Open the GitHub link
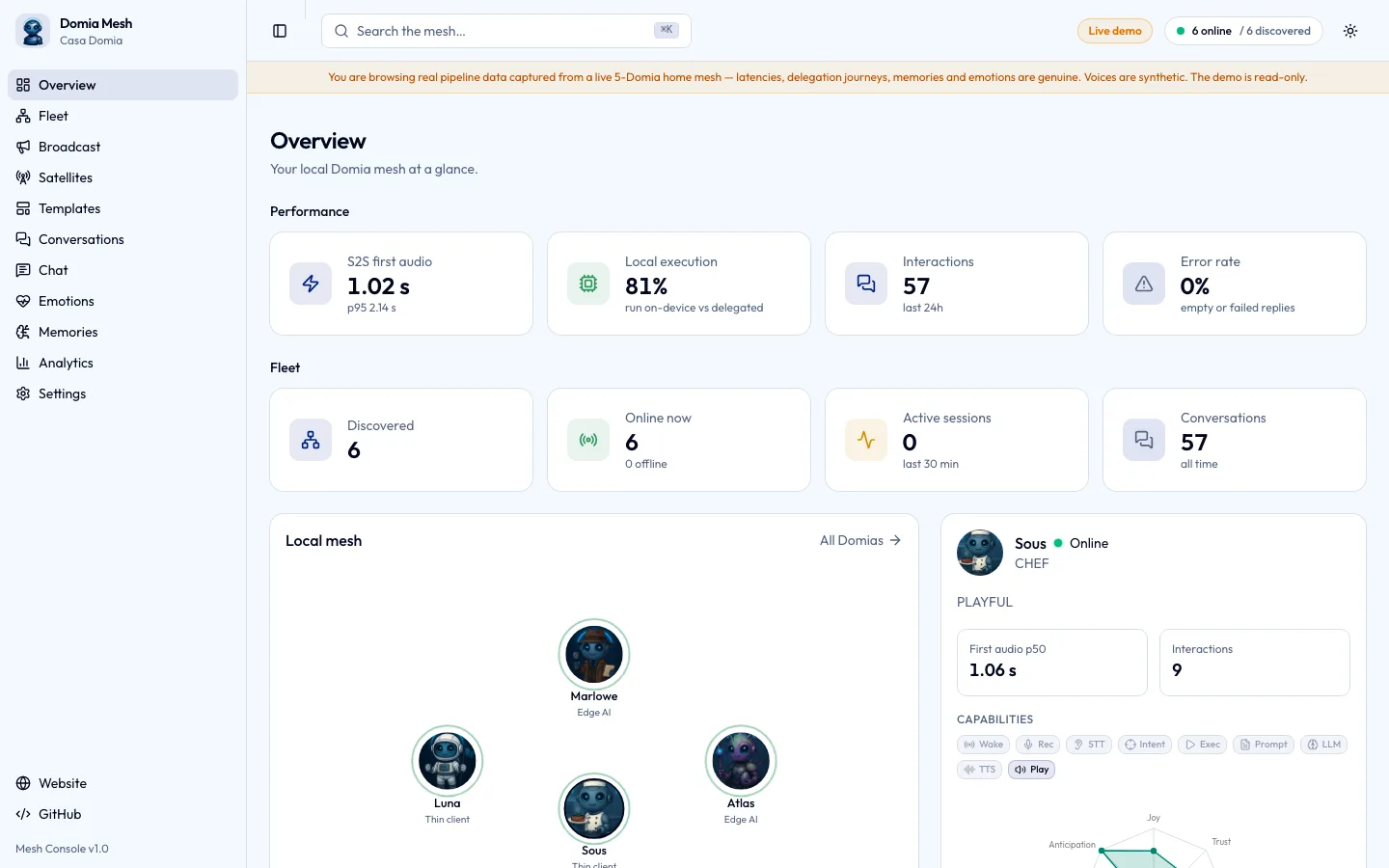The width and height of the screenshot is (1389, 868). click(123, 814)
